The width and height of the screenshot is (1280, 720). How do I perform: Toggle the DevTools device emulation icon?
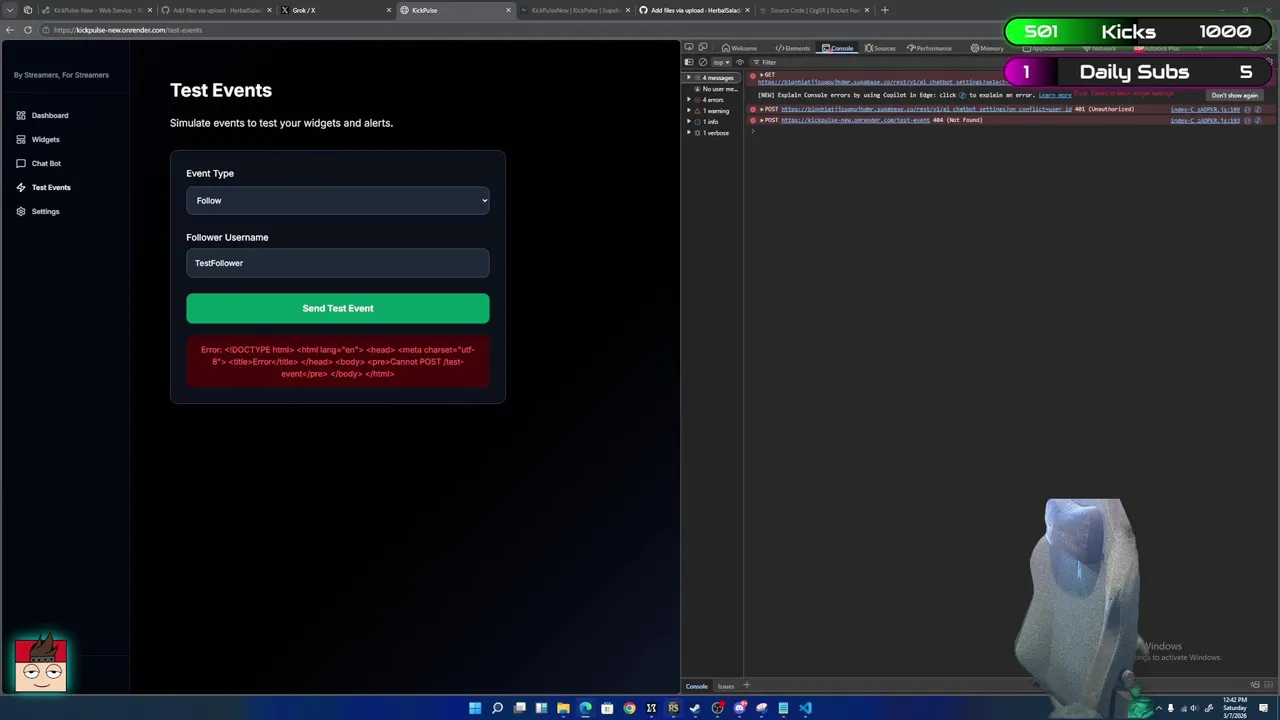coord(703,47)
